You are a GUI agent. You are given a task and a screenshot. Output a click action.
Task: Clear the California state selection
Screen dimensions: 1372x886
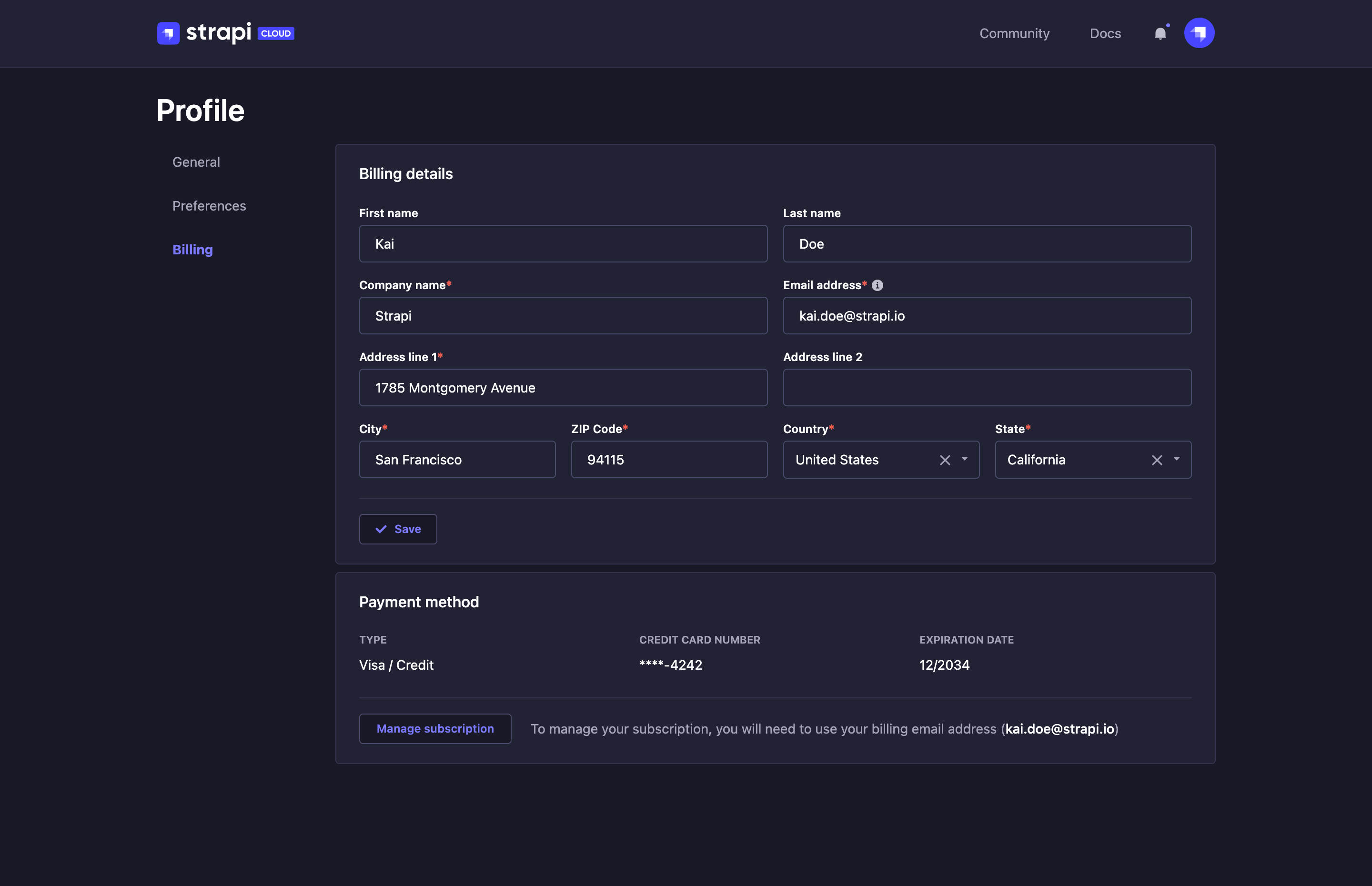click(x=1157, y=460)
